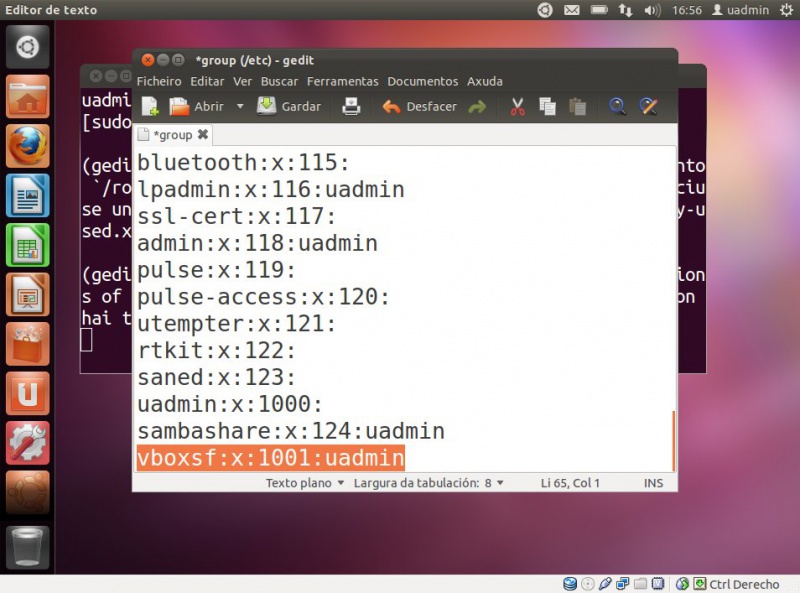This screenshot has height=593, width=800.
Task: Copy selection with the copy icon
Action: pos(547,107)
